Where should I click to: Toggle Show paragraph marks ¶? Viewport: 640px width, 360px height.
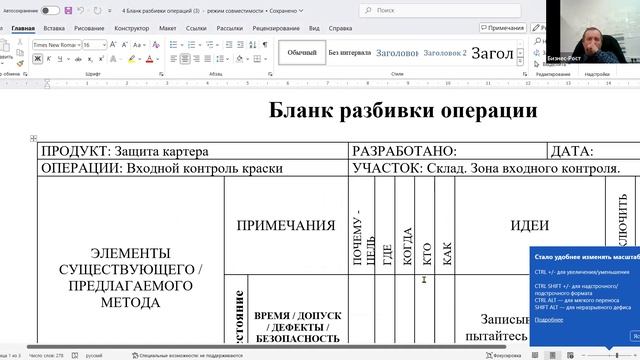265,44
